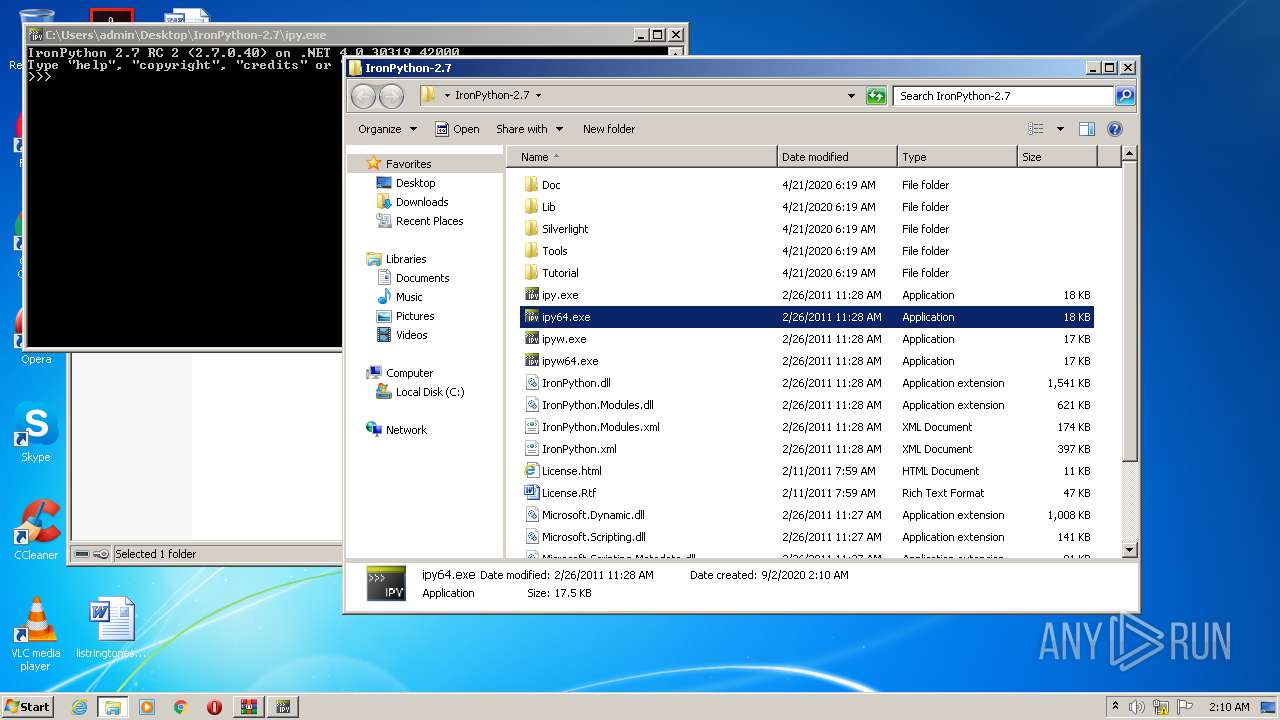Open the Music library

click(x=409, y=297)
